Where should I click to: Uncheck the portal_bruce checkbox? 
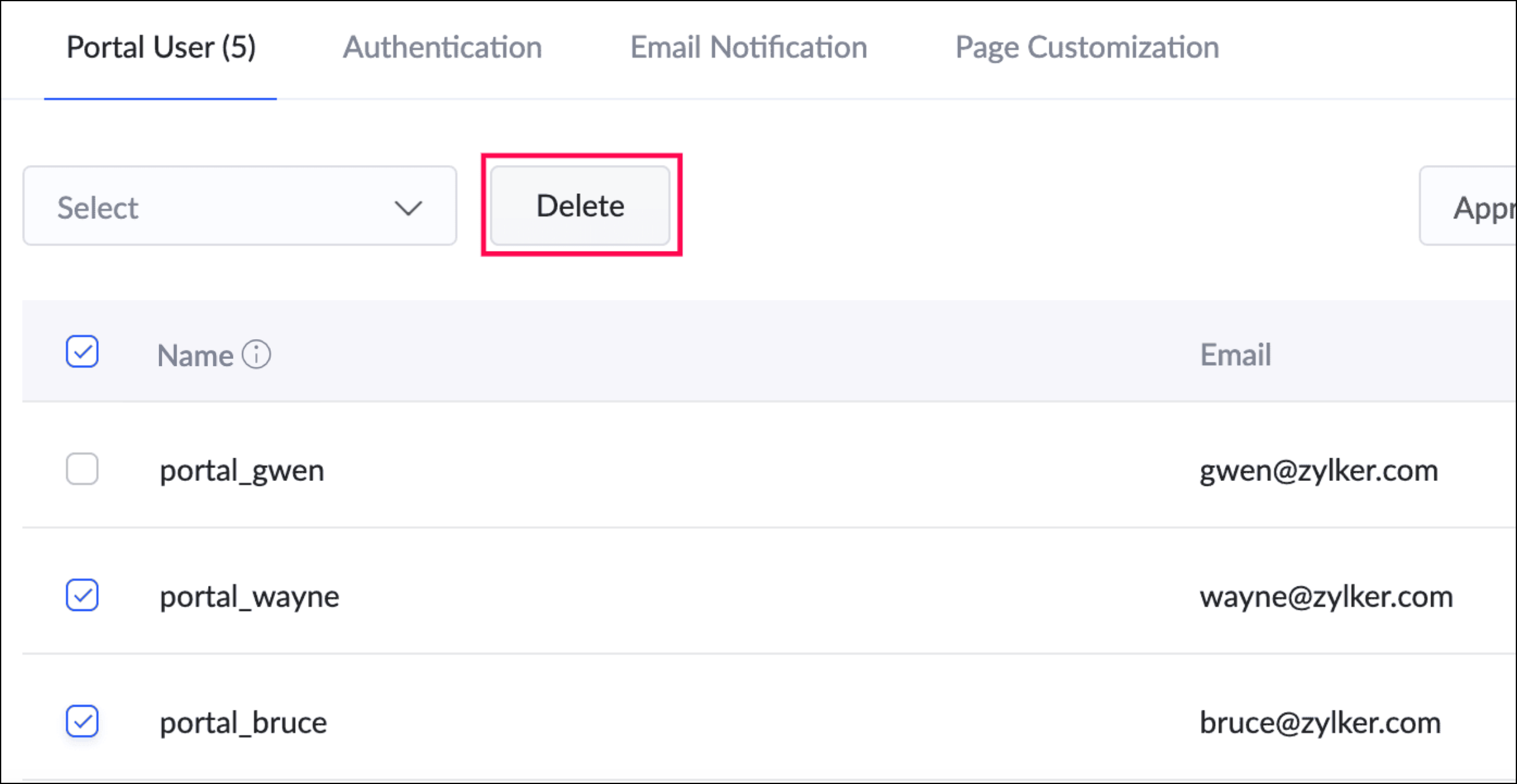pos(82,721)
